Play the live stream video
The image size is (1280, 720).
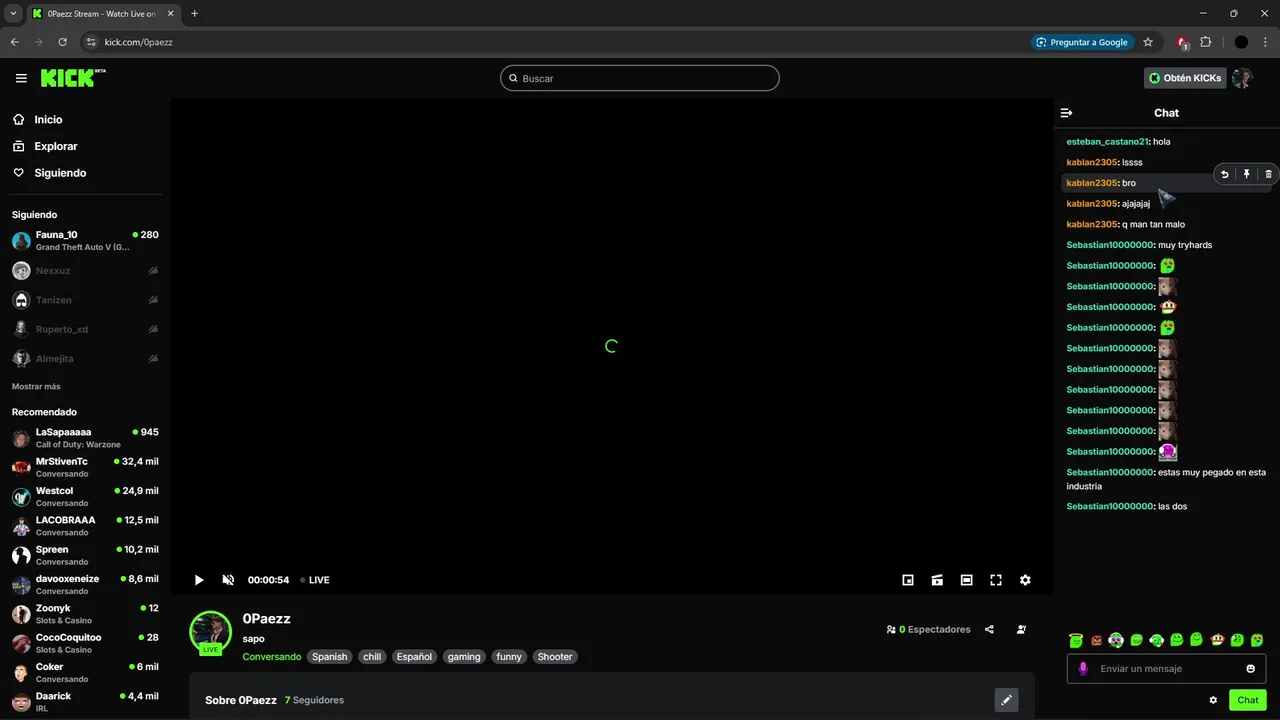[x=199, y=580]
